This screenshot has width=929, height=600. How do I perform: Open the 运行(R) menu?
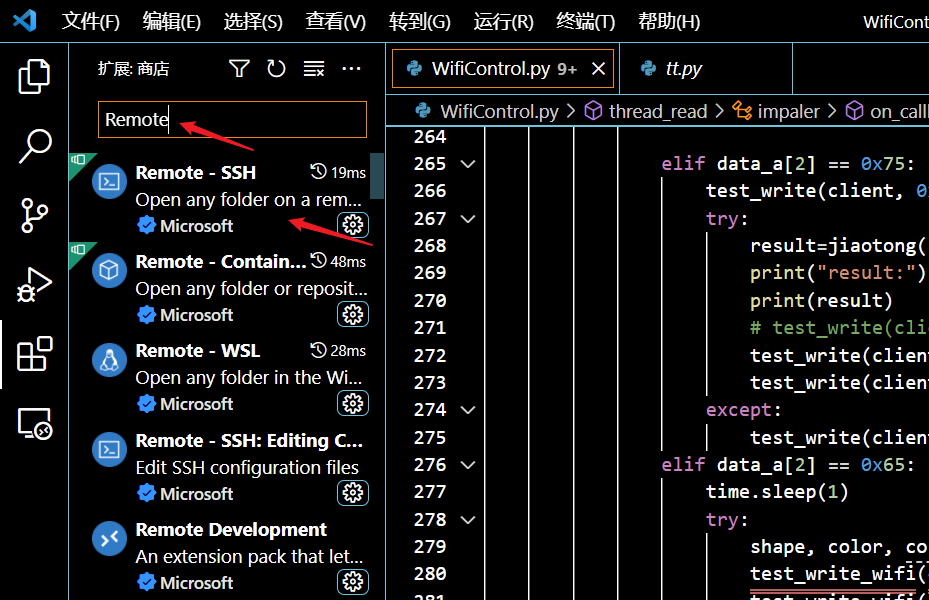[x=504, y=22]
